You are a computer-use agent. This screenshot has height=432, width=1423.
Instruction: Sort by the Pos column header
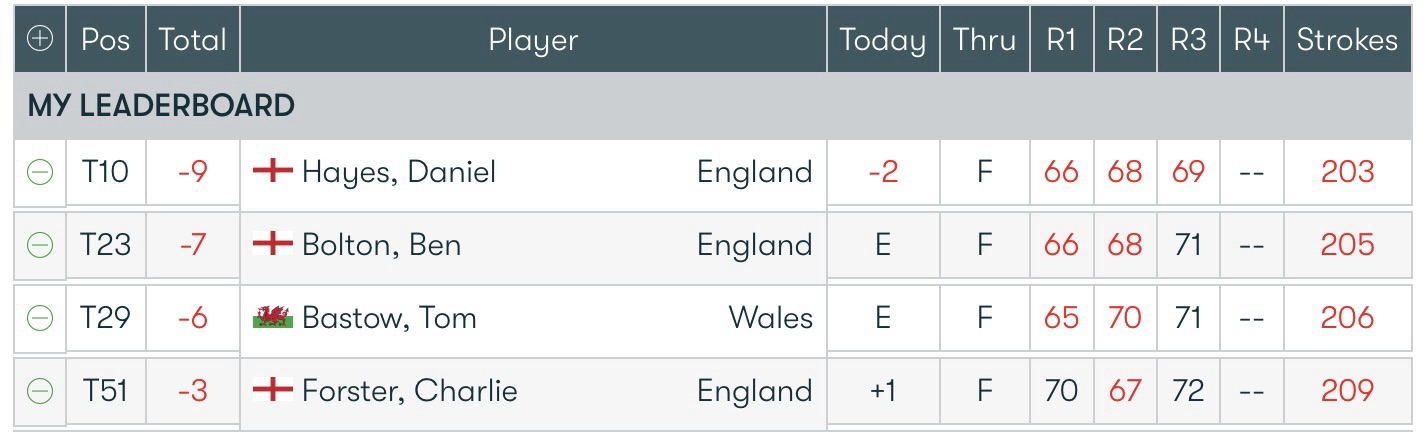coord(106,40)
